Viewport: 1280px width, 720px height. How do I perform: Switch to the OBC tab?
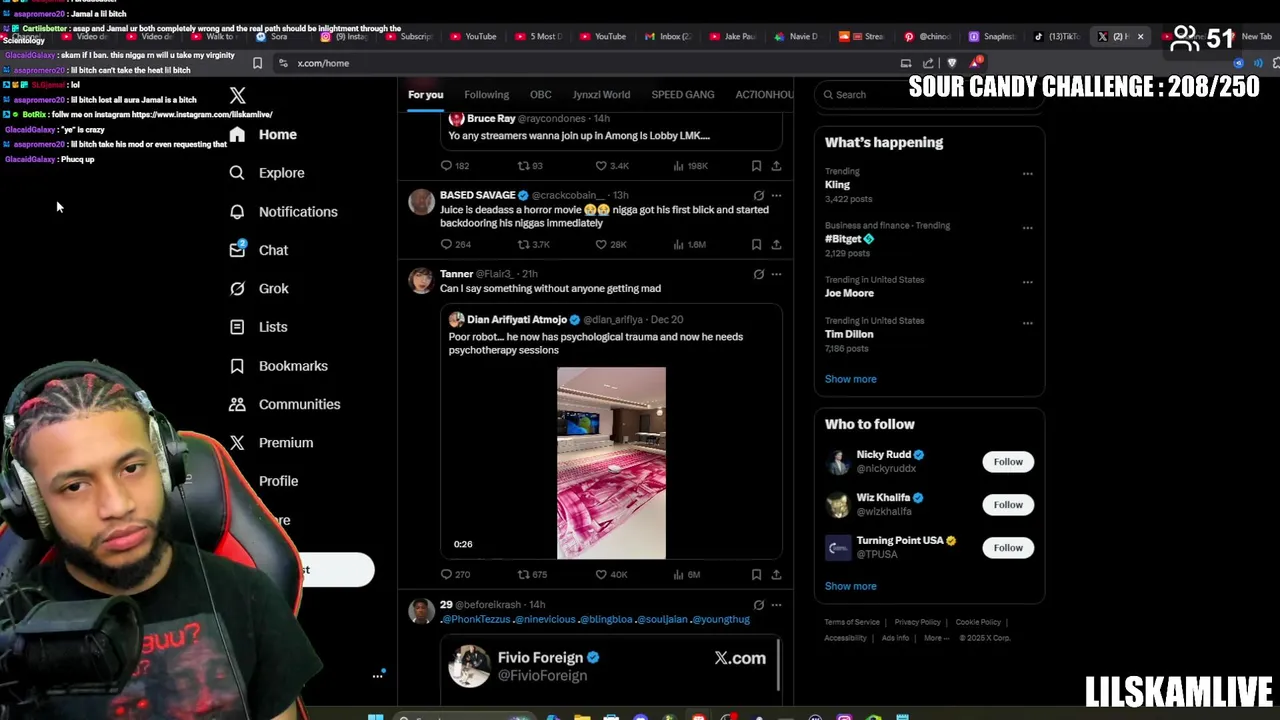pyautogui.click(x=540, y=94)
